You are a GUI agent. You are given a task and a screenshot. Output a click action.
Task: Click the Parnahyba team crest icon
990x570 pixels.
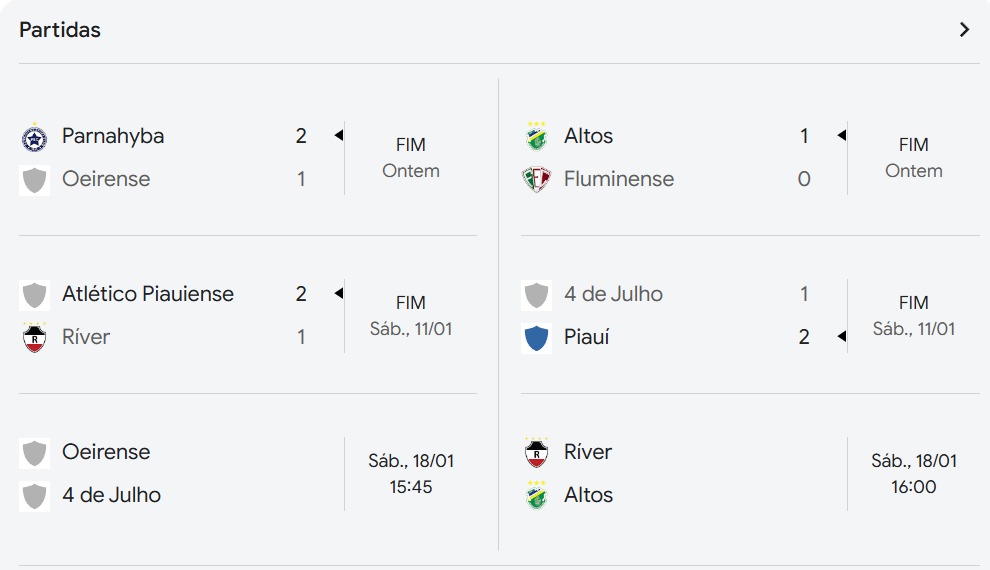pyautogui.click(x=34, y=138)
